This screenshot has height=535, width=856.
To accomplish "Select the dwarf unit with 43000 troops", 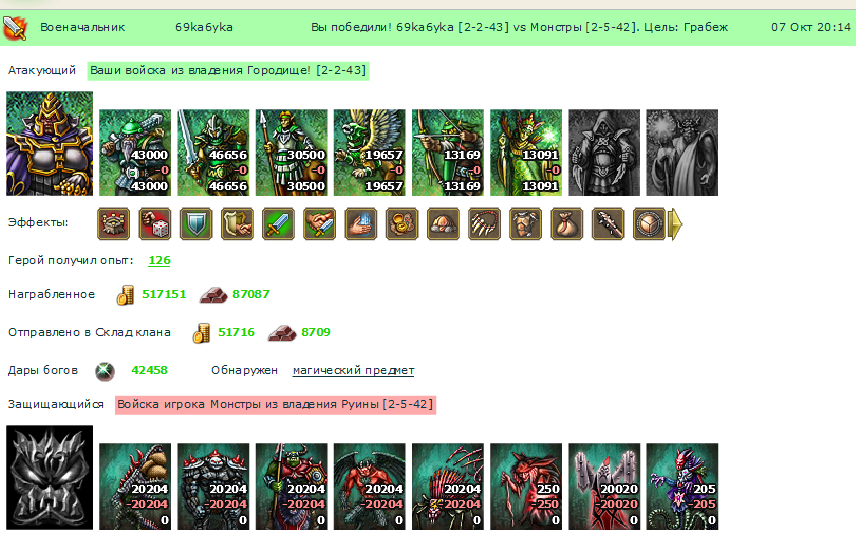I will (x=135, y=152).
